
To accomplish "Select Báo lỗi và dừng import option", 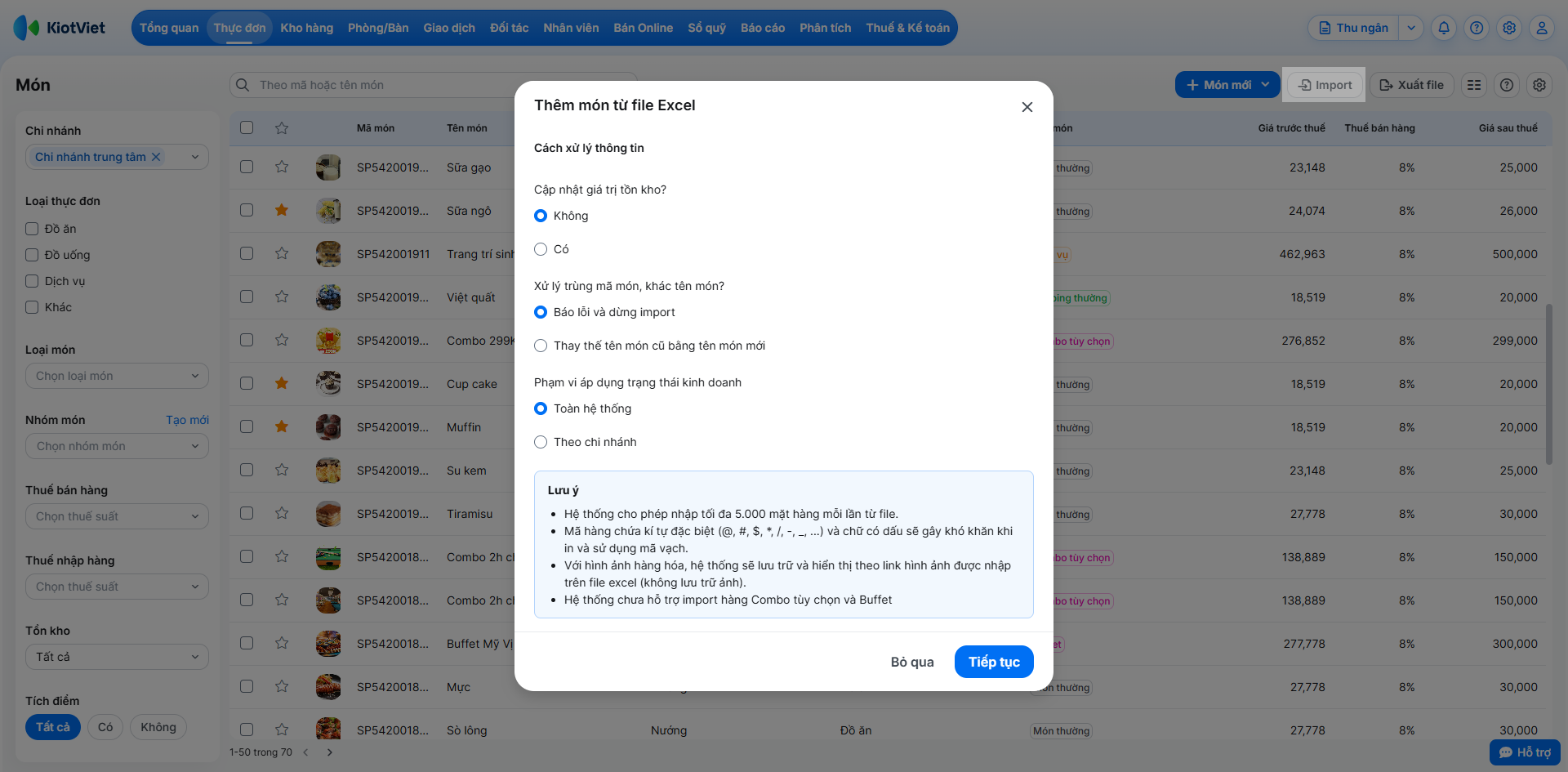I will tap(541, 312).
